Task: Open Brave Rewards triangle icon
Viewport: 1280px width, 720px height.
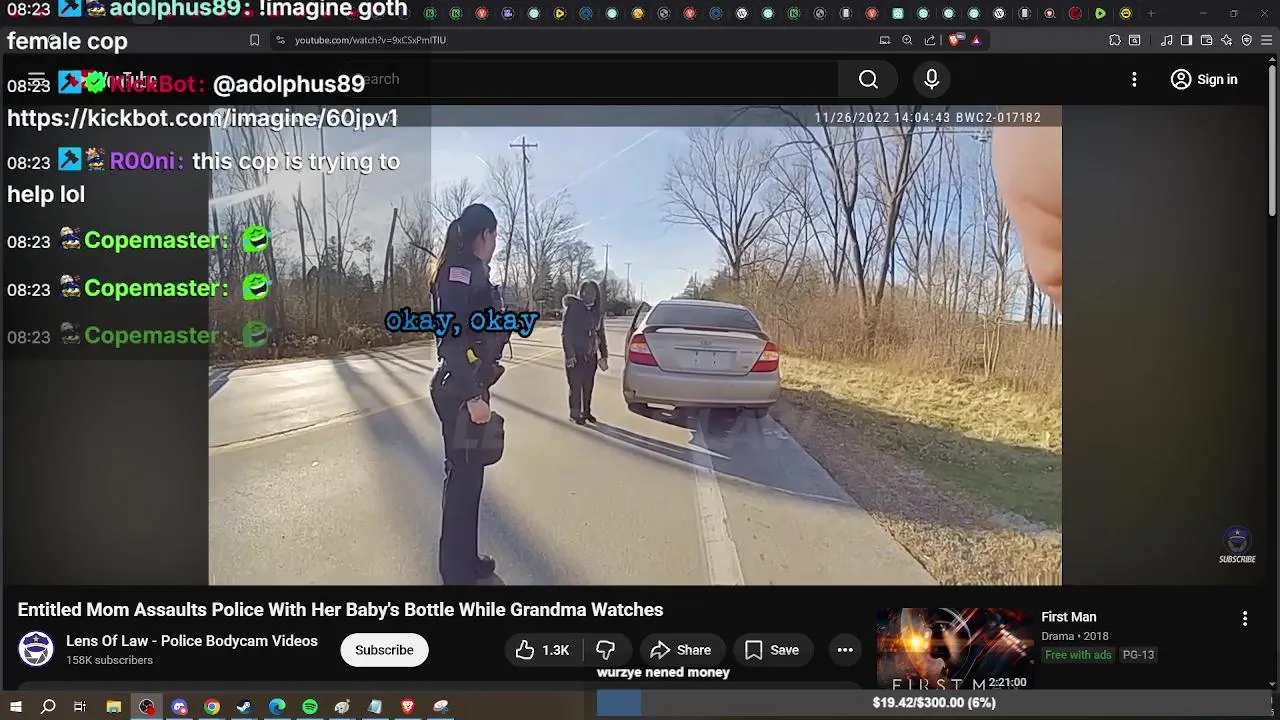Action: 976,40
